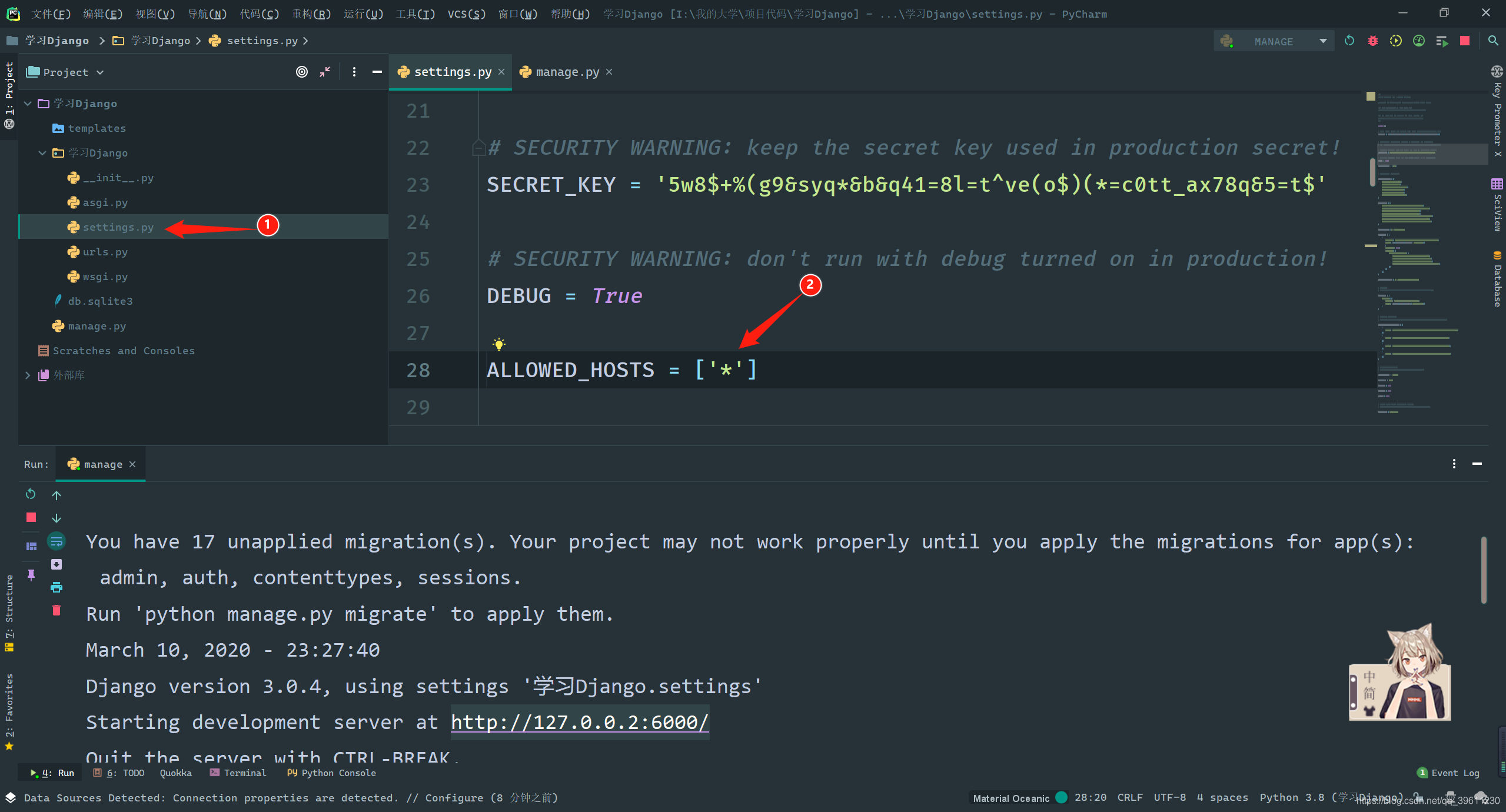Expand the 外部库 tree item

click(27, 374)
